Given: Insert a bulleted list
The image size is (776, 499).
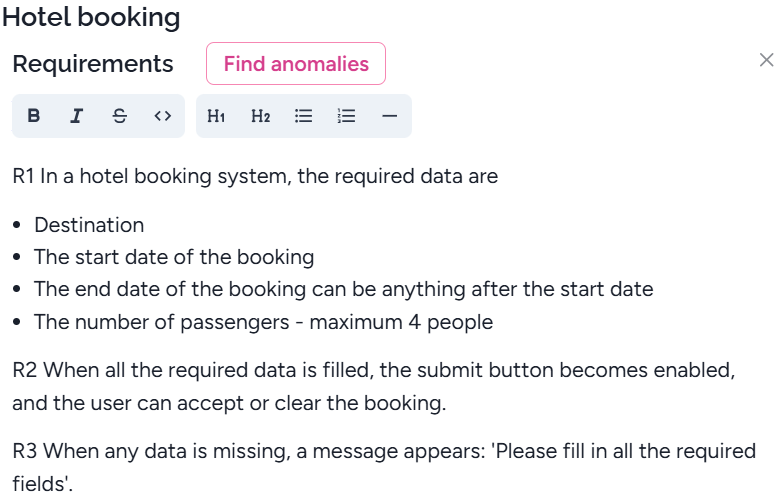Looking at the screenshot, I should [x=304, y=116].
